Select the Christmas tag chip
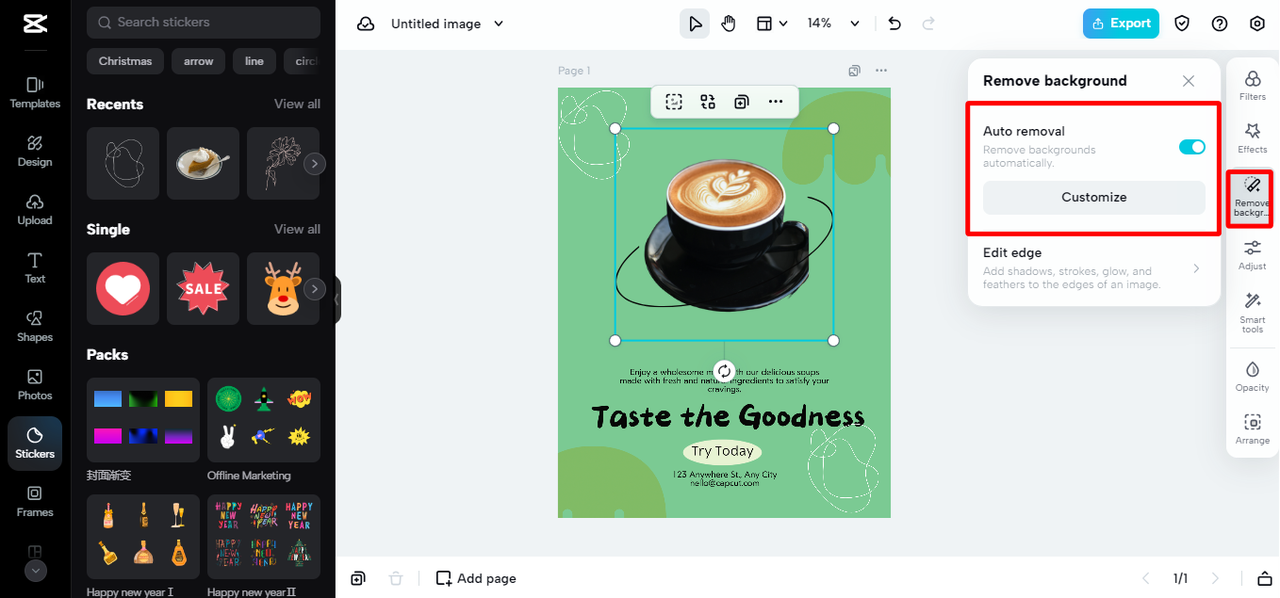 point(125,61)
